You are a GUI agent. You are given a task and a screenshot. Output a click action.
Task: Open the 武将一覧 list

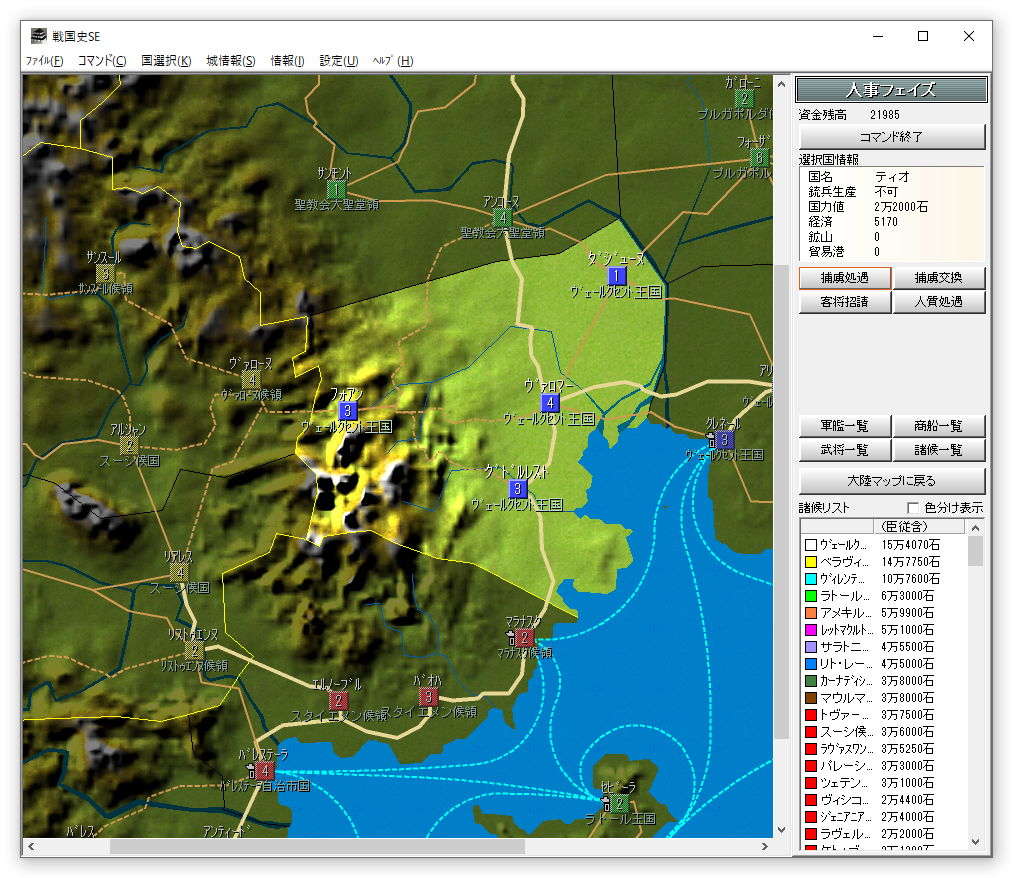[844, 451]
